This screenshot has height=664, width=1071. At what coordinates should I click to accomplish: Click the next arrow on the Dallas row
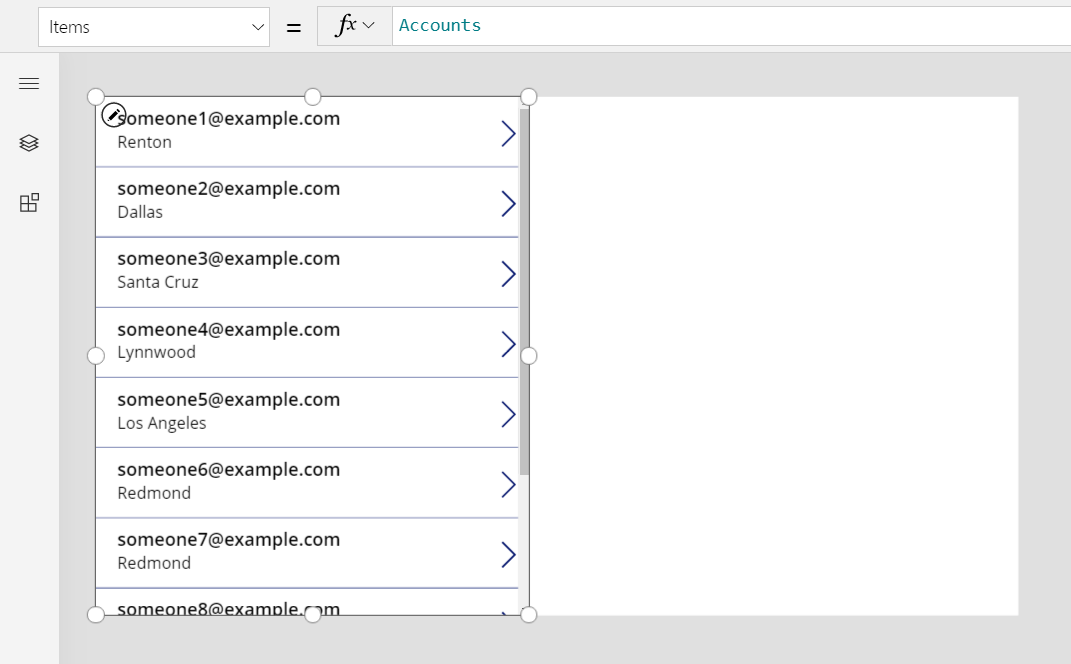pyautogui.click(x=508, y=203)
